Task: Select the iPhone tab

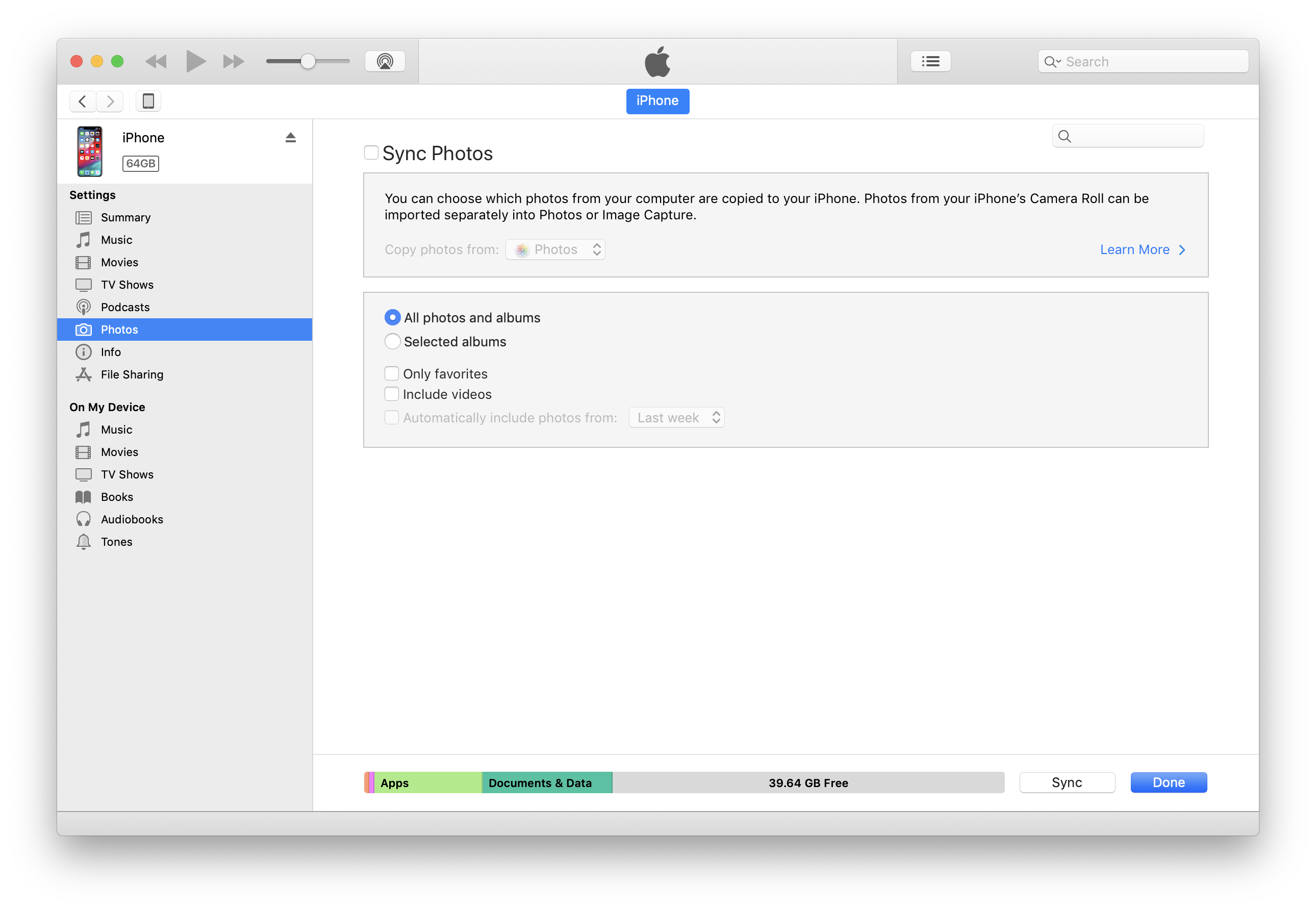Action: point(657,101)
